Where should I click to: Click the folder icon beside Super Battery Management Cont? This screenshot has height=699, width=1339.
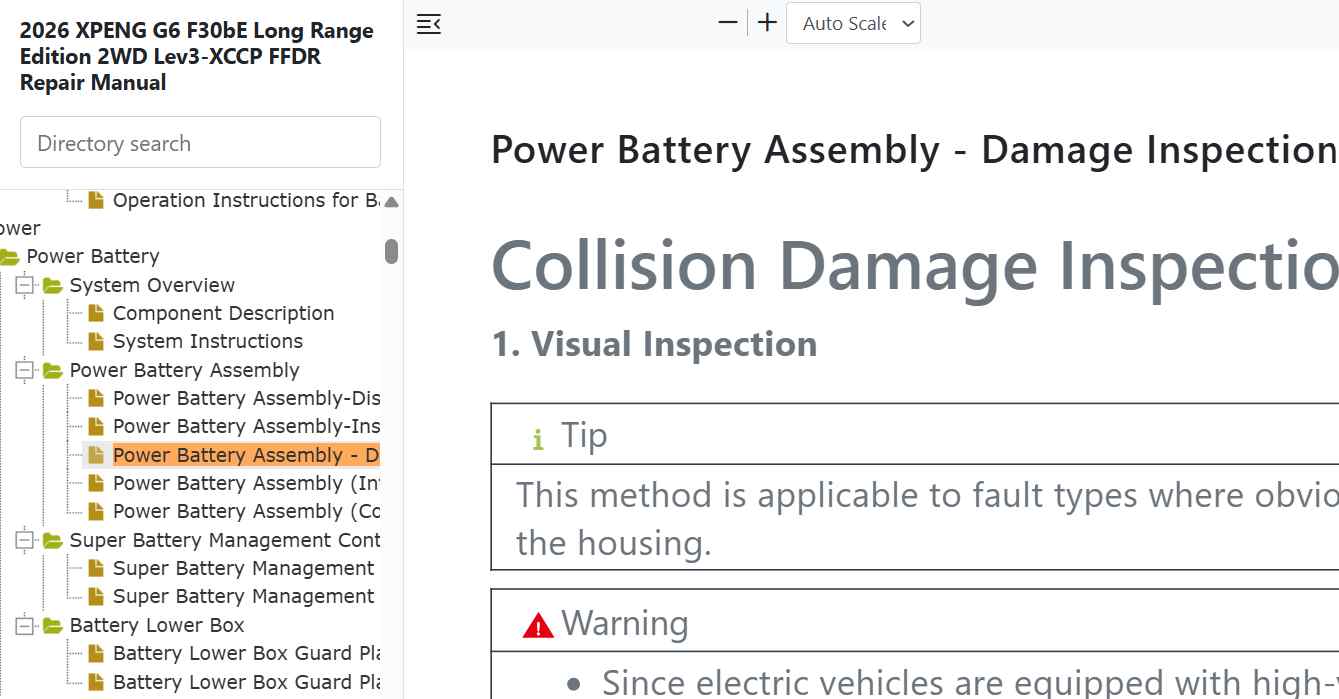(53, 540)
